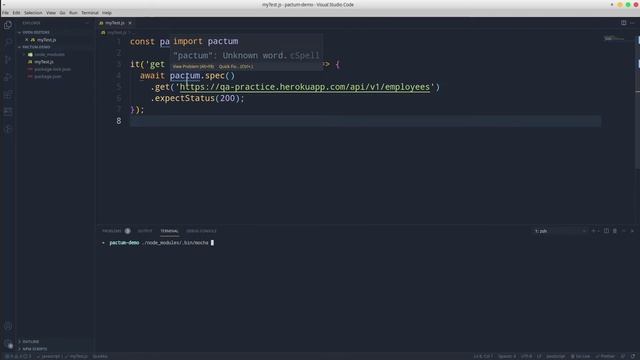This screenshot has width=640, height=360.
Task: Collapse the Open Editors section
Action: pos(36,32)
